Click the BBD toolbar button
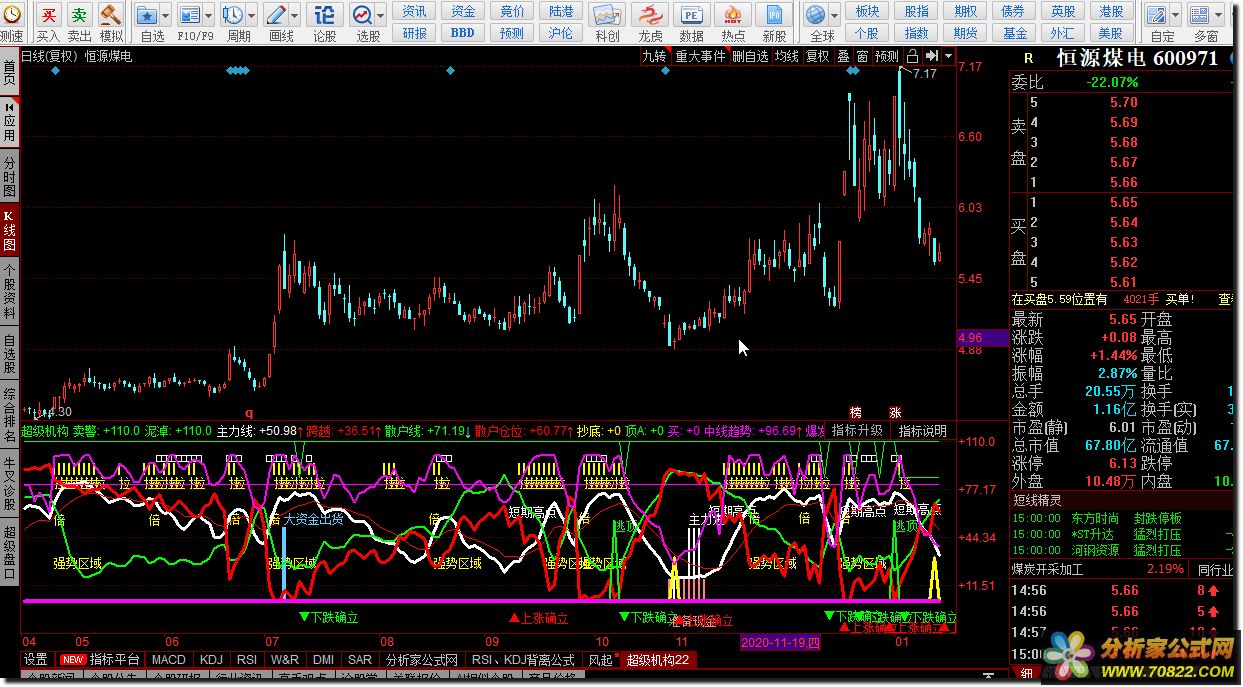1243x687 pixels. tap(462, 33)
